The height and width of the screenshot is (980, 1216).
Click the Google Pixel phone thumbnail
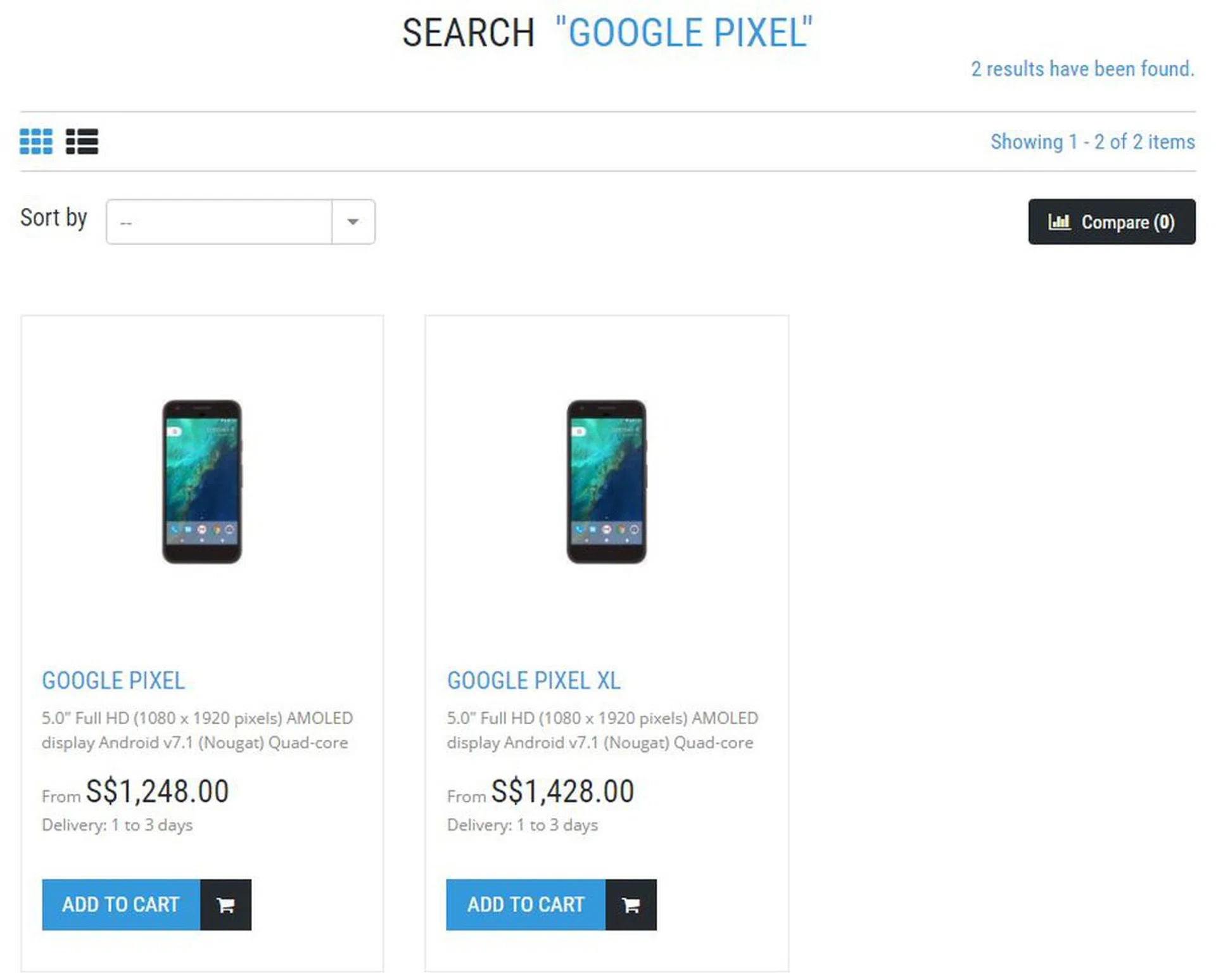coord(202,481)
